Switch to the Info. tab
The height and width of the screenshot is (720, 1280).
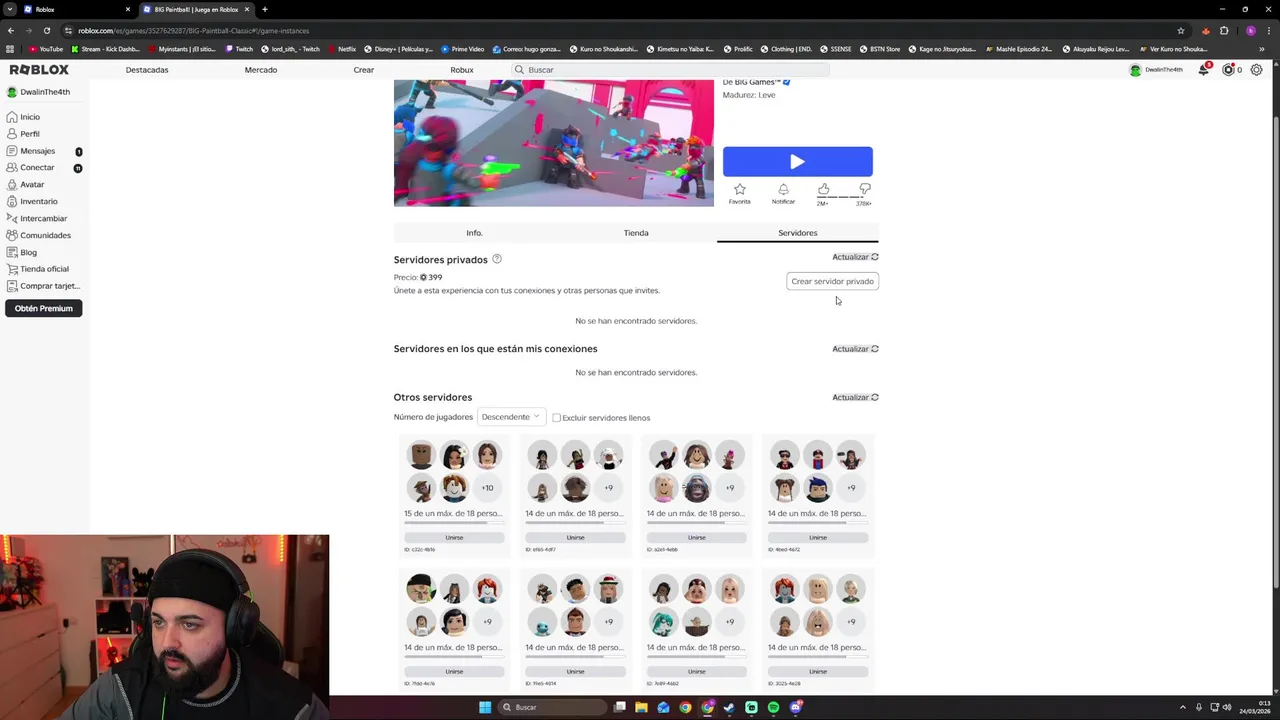[474, 233]
